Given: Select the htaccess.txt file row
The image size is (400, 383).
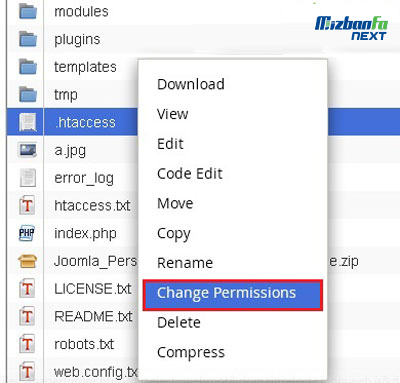Looking at the screenshot, I should pos(72,205).
